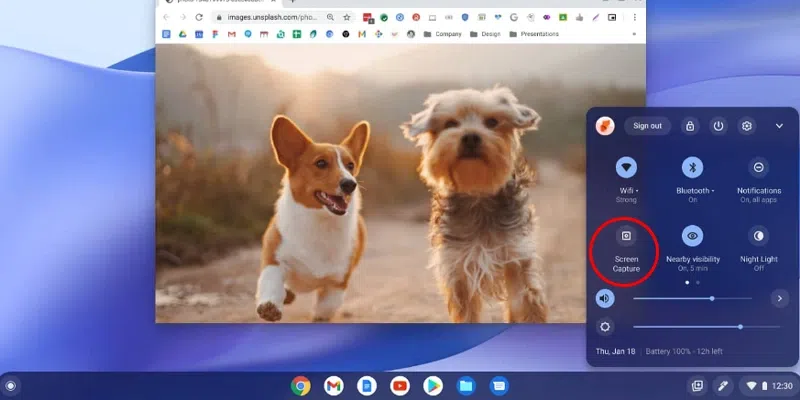Launch Gmail from the shelf

tap(334, 386)
